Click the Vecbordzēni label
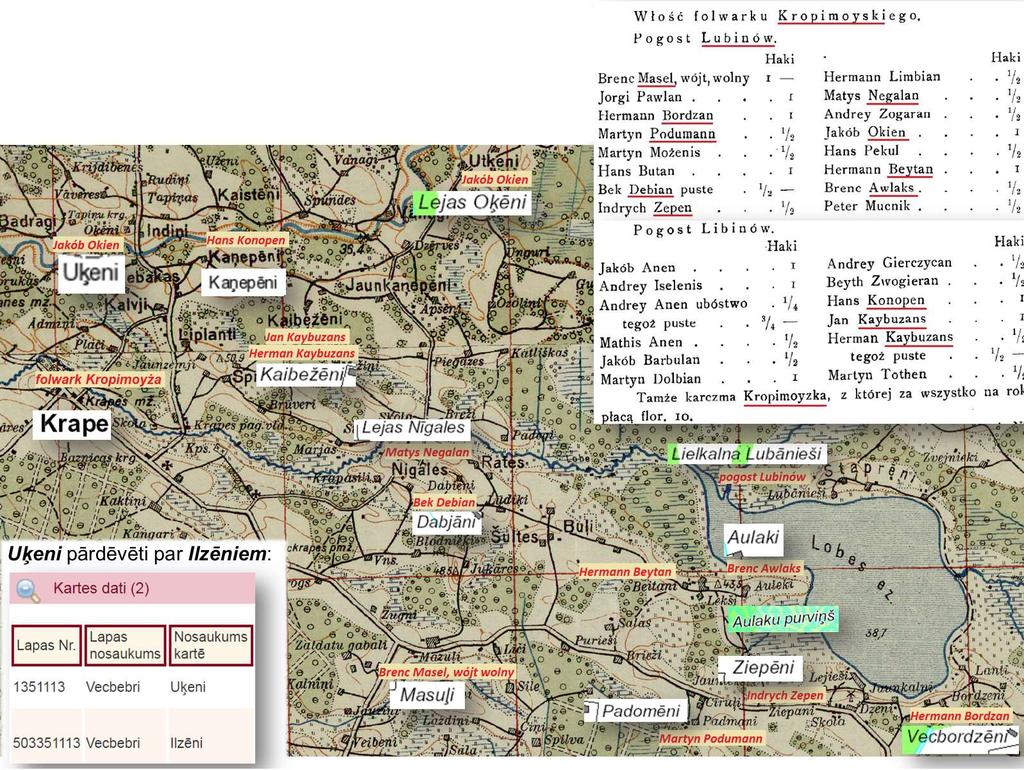1024x770 pixels. [x=961, y=737]
